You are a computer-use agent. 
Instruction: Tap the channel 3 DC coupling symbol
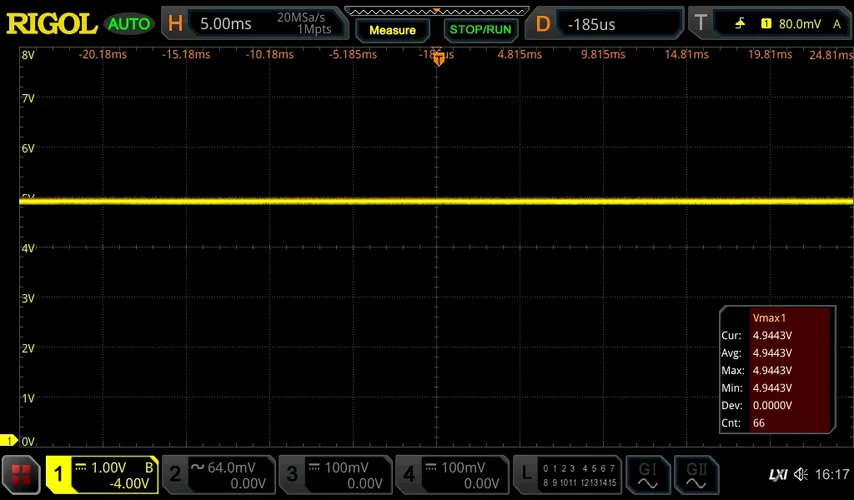[x=314, y=467]
